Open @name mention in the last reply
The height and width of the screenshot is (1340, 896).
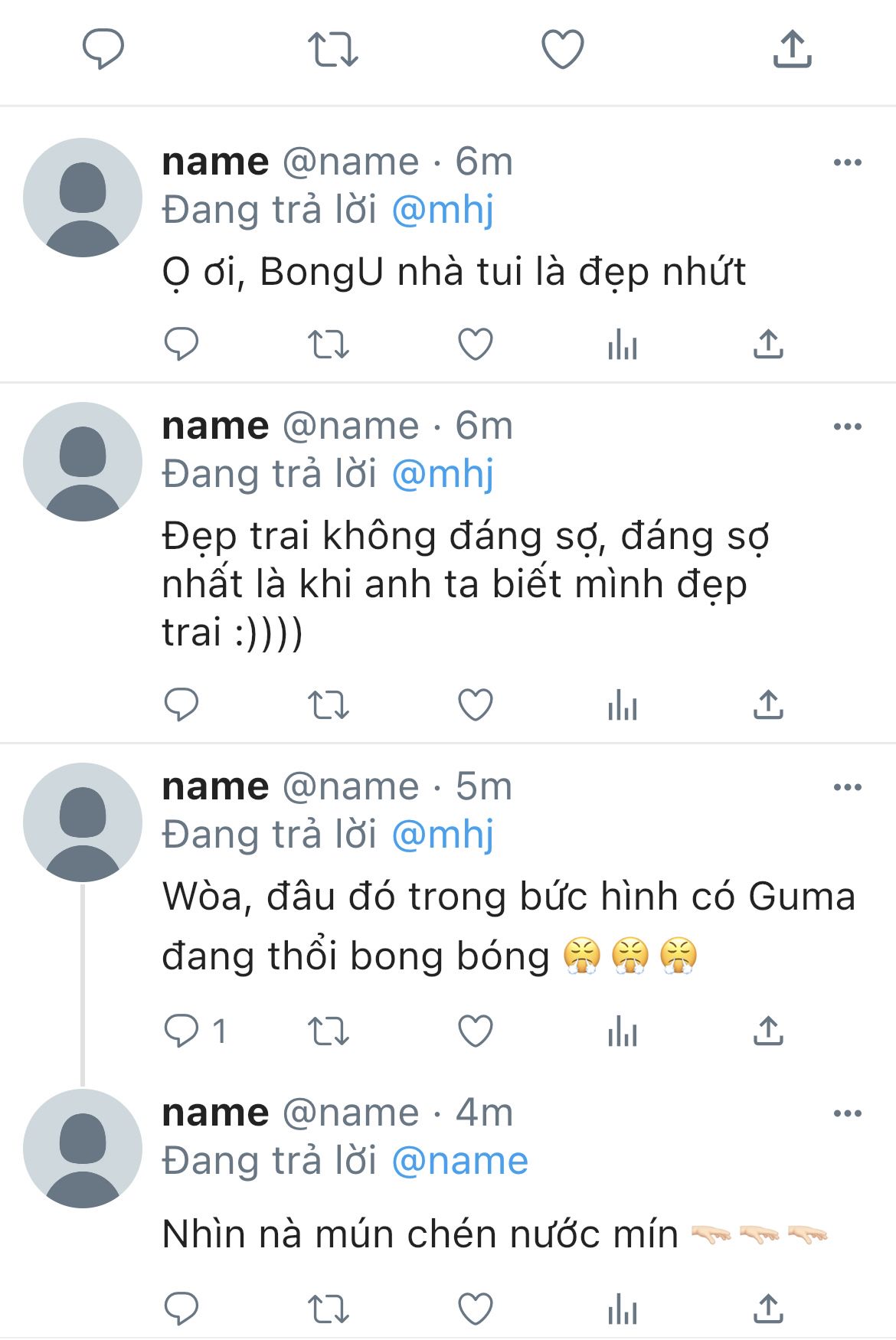pyautogui.click(x=459, y=1162)
